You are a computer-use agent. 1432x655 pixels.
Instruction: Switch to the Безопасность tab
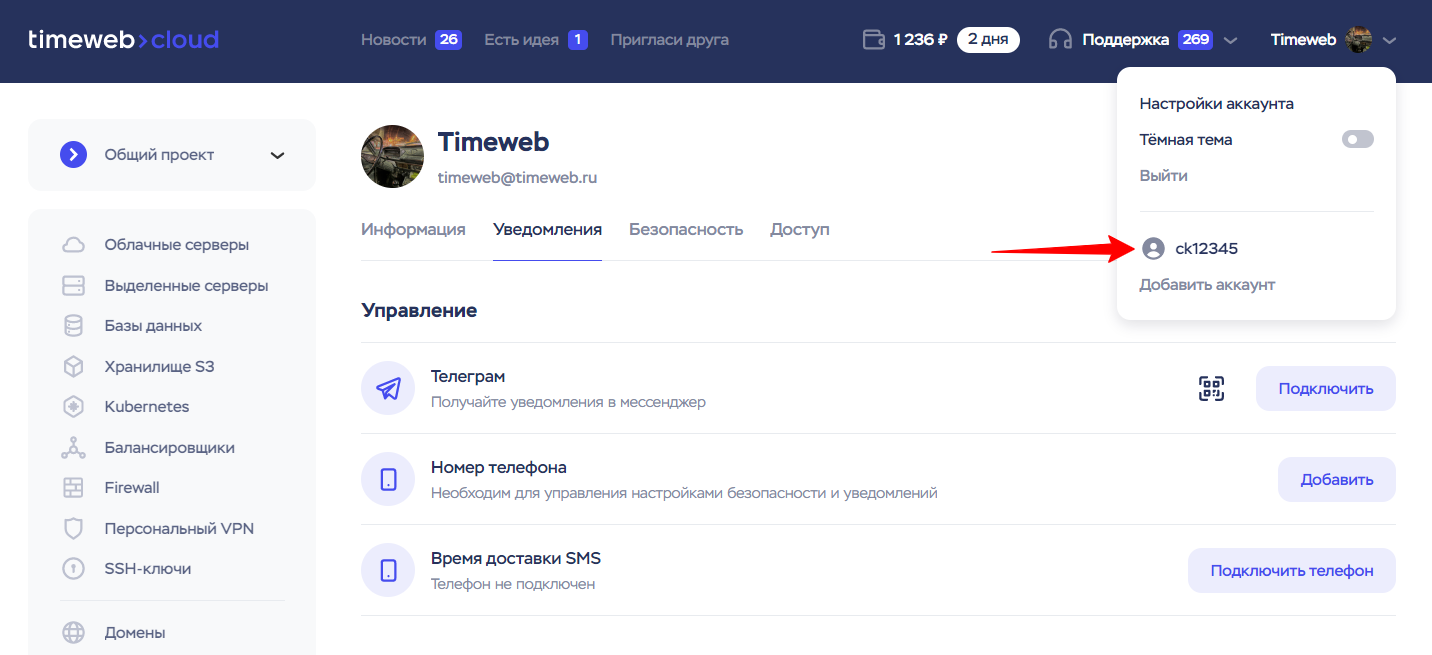(x=685, y=229)
